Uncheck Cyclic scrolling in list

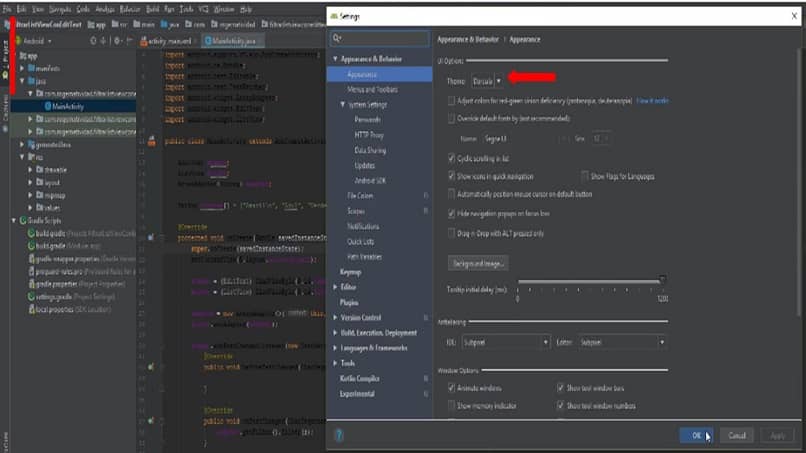coord(451,158)
